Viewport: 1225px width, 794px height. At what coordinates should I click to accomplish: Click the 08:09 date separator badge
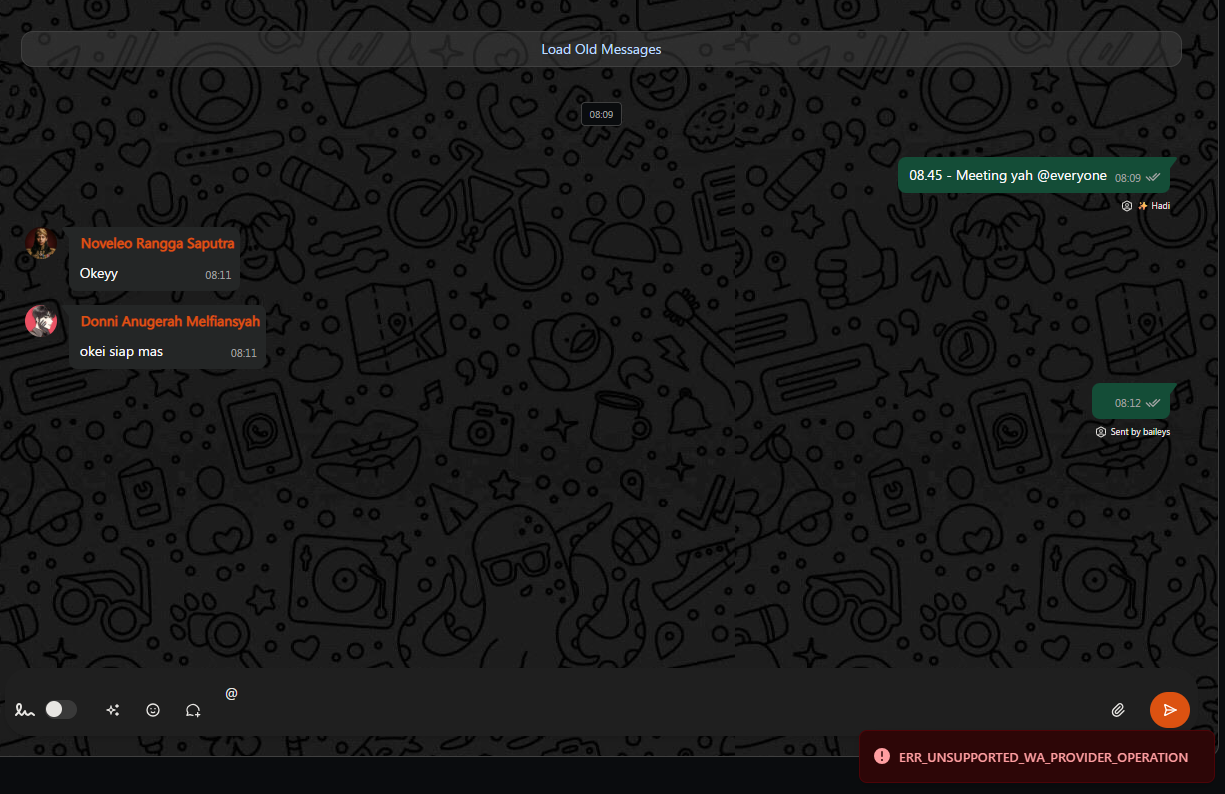(601, 114)
